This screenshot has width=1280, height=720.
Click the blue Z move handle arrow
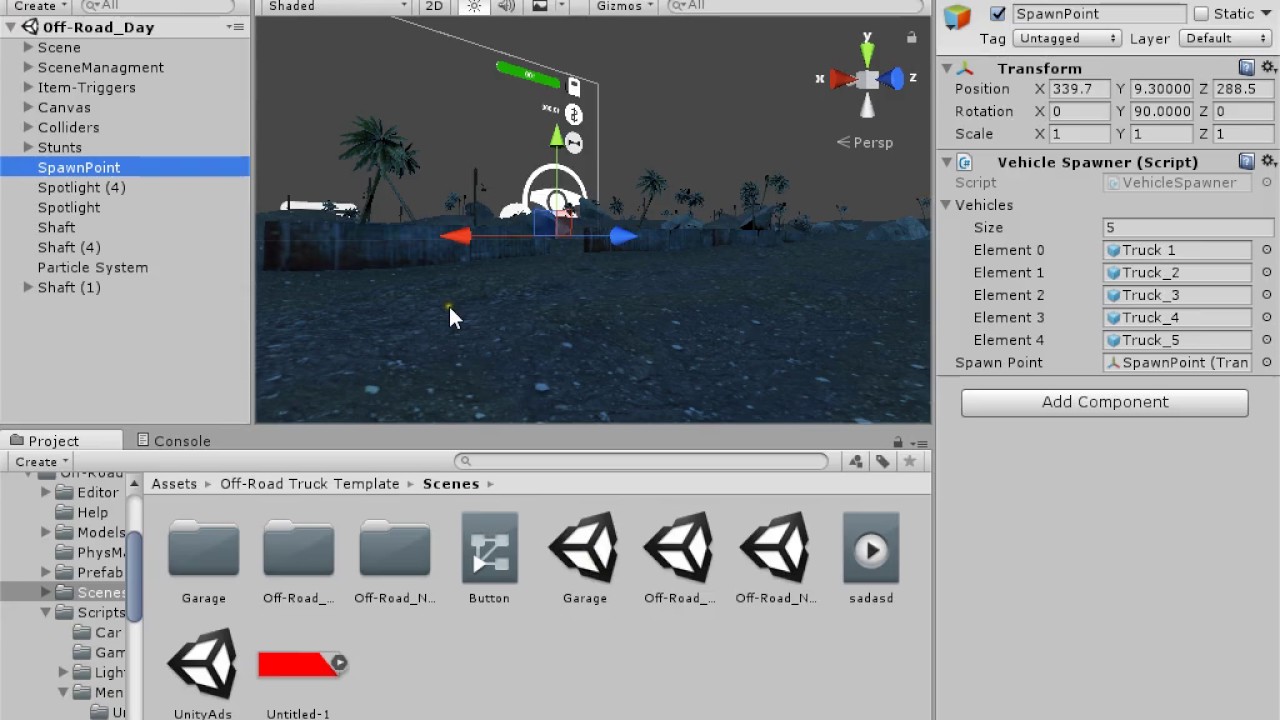[622, 236]
